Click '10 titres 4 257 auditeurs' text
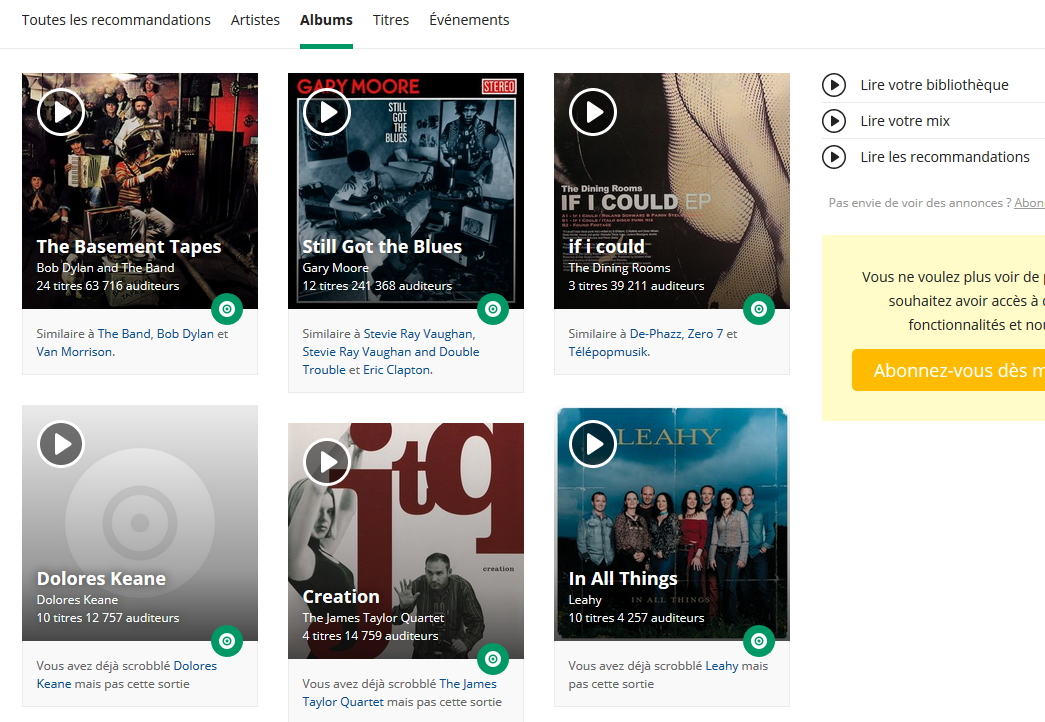The height and width of the screenshot is (722, 1045). (636, 618)
